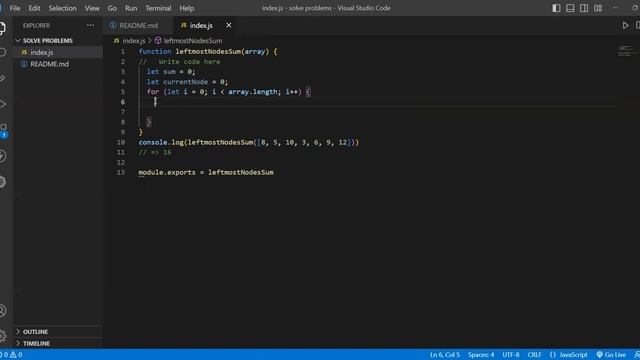The height and width of the screenshot is (360, 640).
Task: Click the EXPLORER panel title
Action: tap(36, 25)
